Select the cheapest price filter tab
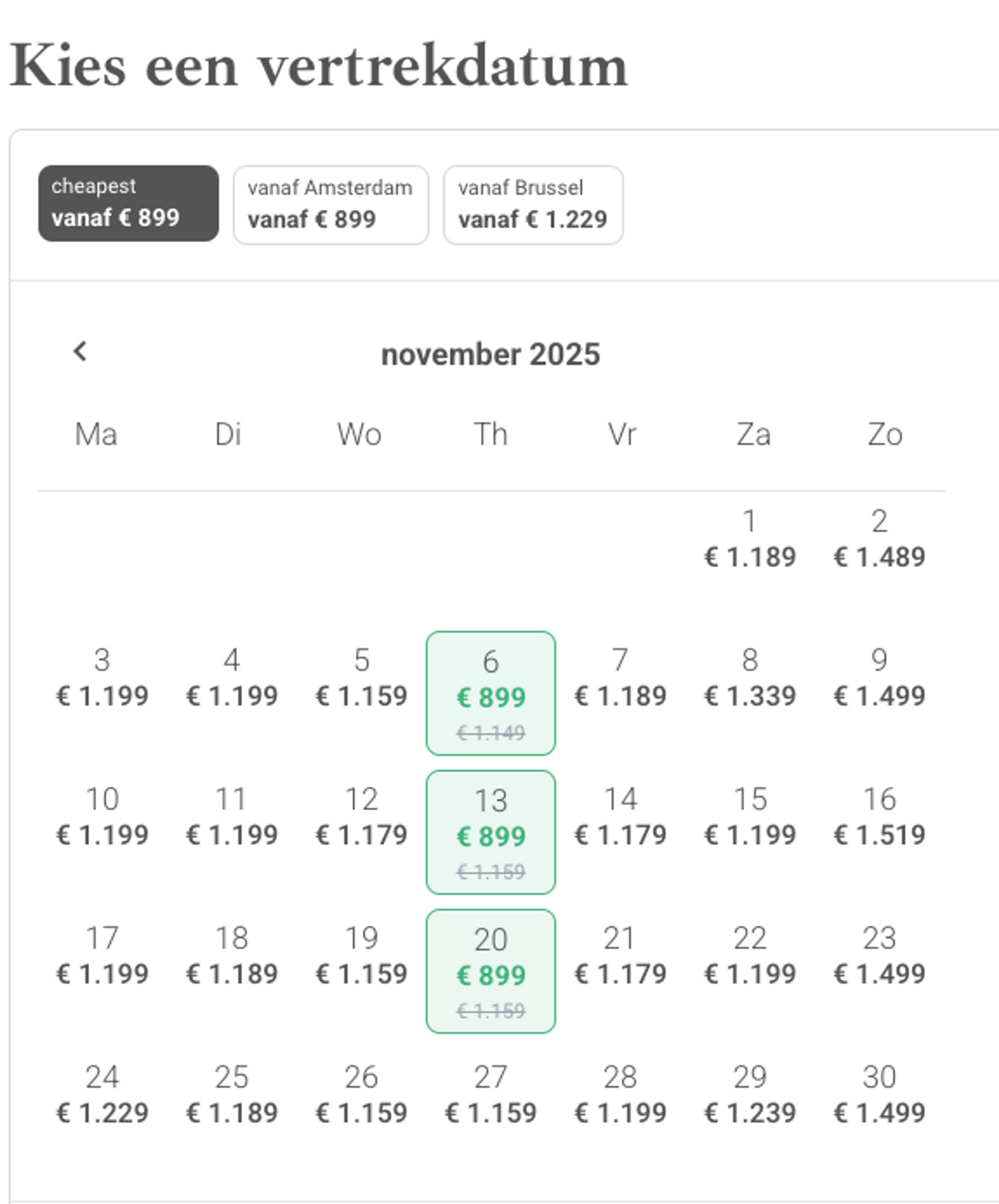Viewport: 999px width, 1204px height. [129, 203]
